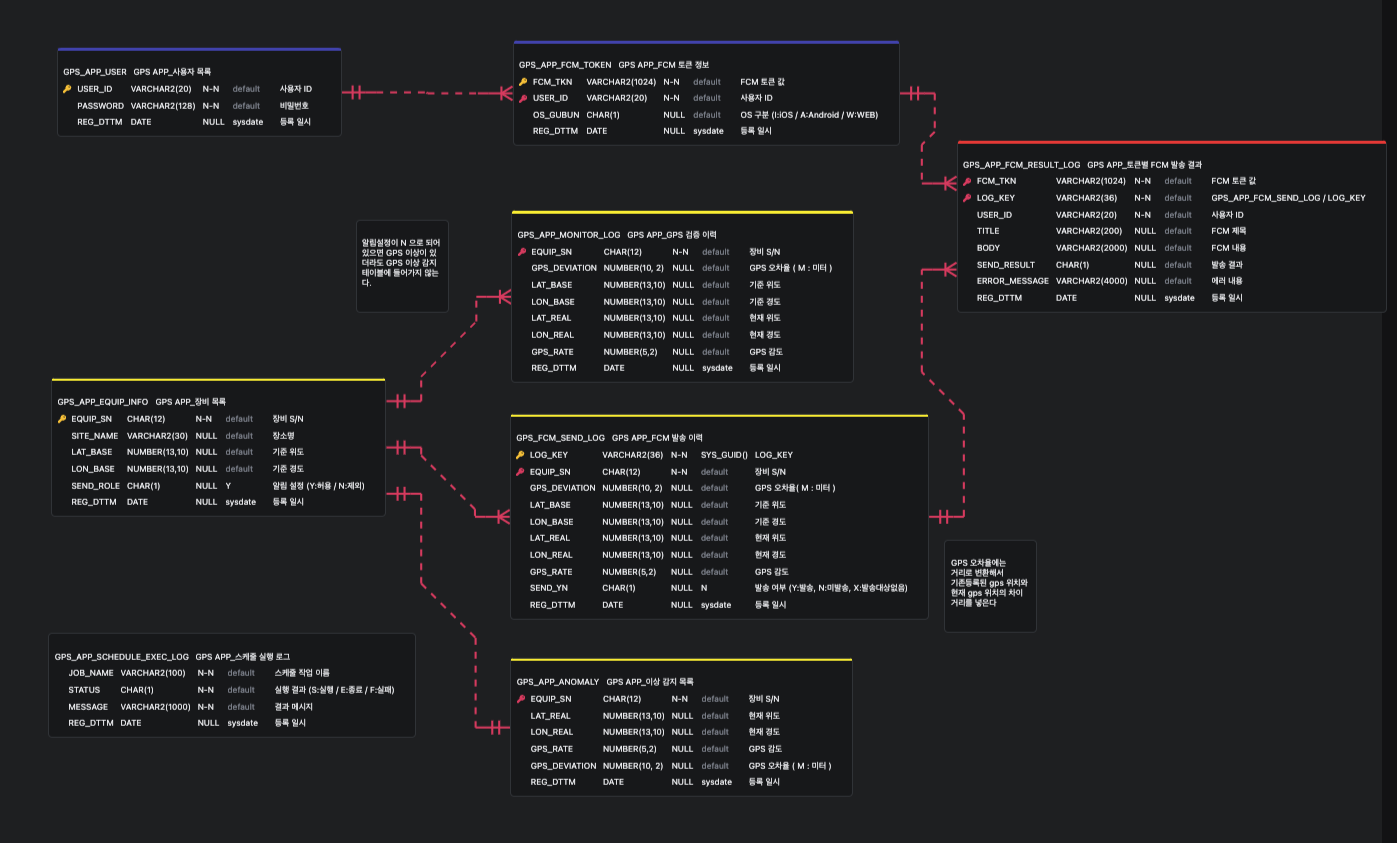
Task: Open the memo about GPS 오차율에는 거리로 변환
Action: click(x=990, y=586)
